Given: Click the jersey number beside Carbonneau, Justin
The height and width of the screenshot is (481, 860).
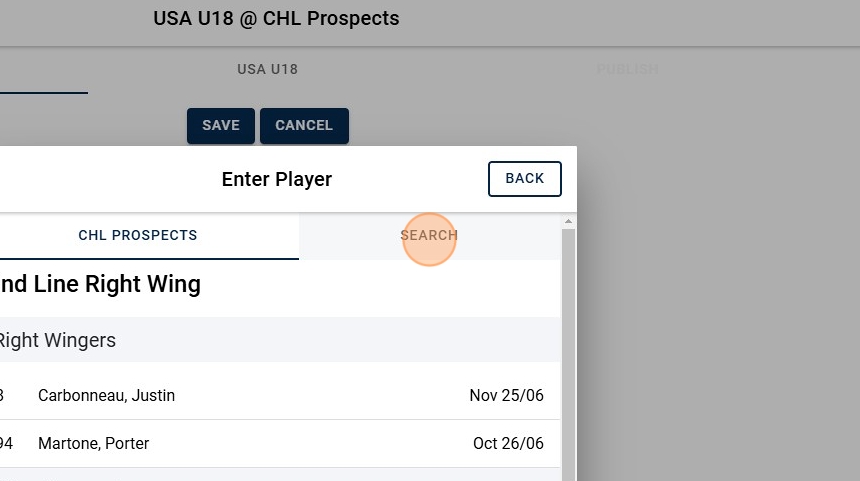Looking at the screenshot, I should click(x=2, y=396).
